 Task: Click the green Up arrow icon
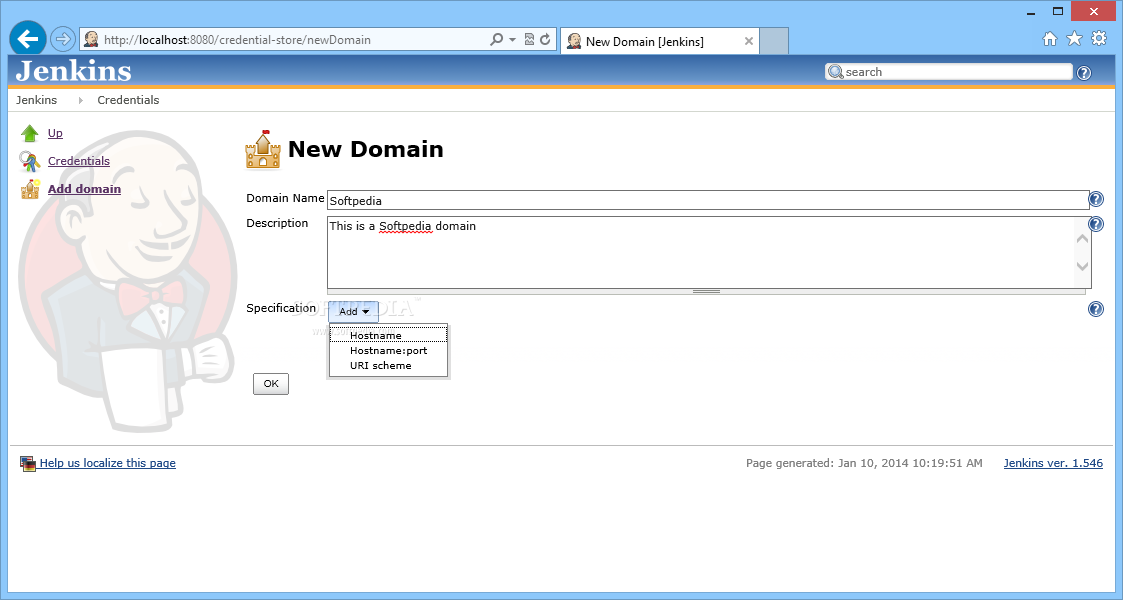coord(29,133)
